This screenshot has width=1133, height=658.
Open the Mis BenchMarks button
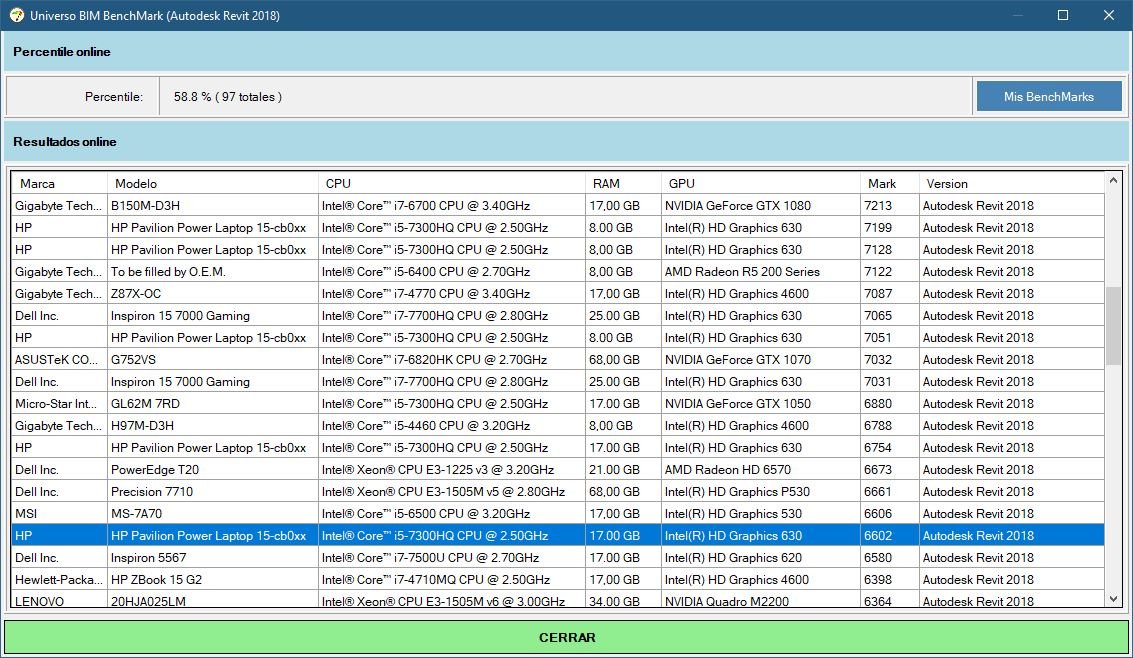click(x=1048, y=97)
